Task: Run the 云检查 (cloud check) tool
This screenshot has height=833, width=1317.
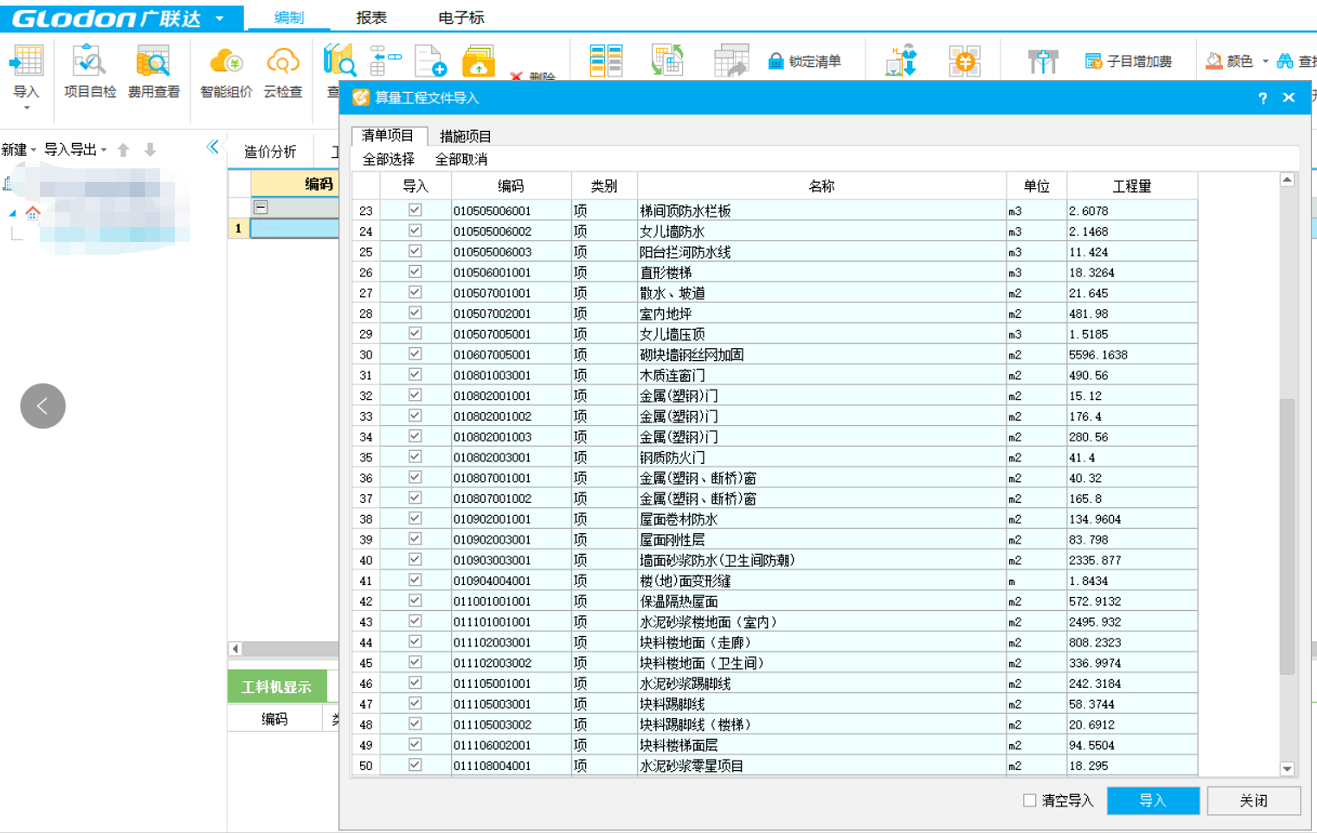Action: 283,63
